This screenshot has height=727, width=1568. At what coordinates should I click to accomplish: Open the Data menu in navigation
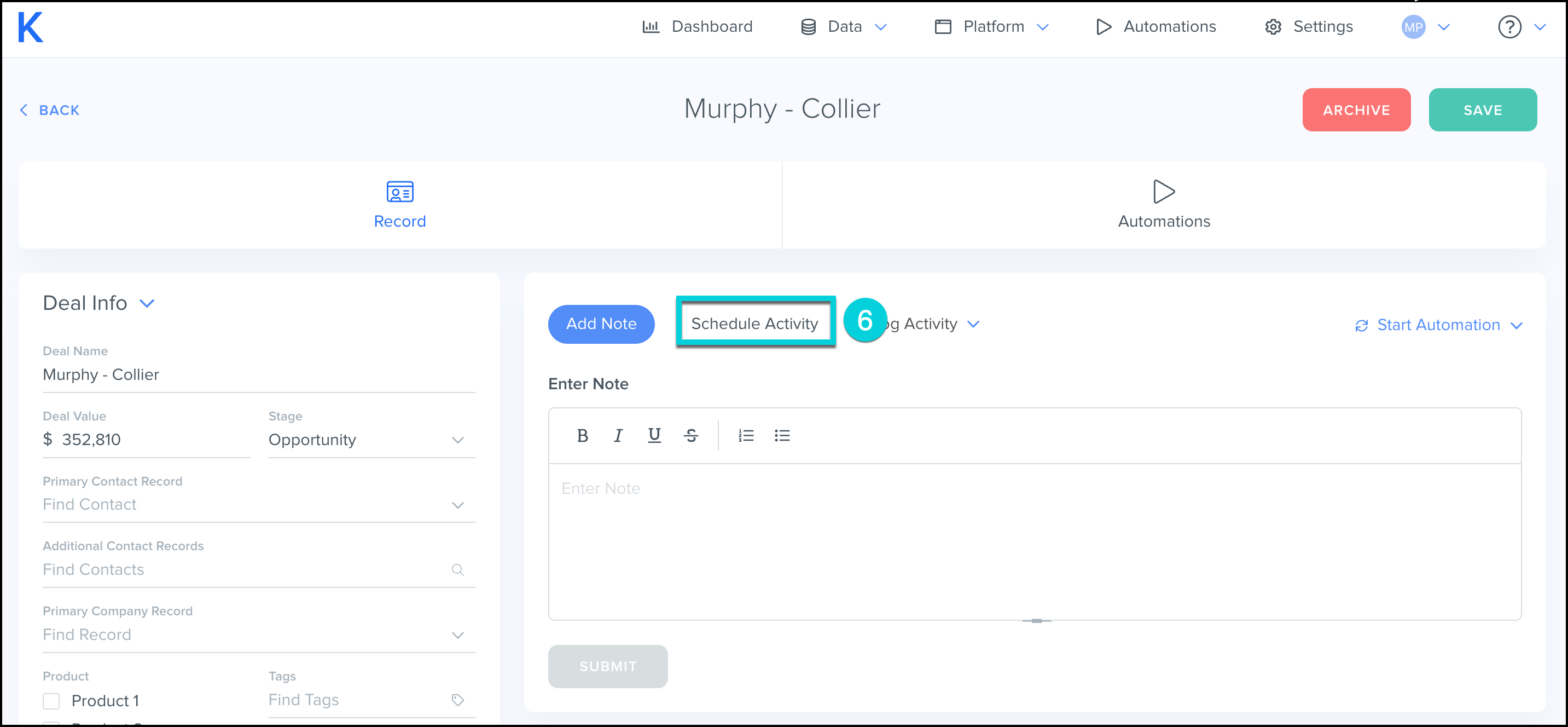[x=844, y=27]
